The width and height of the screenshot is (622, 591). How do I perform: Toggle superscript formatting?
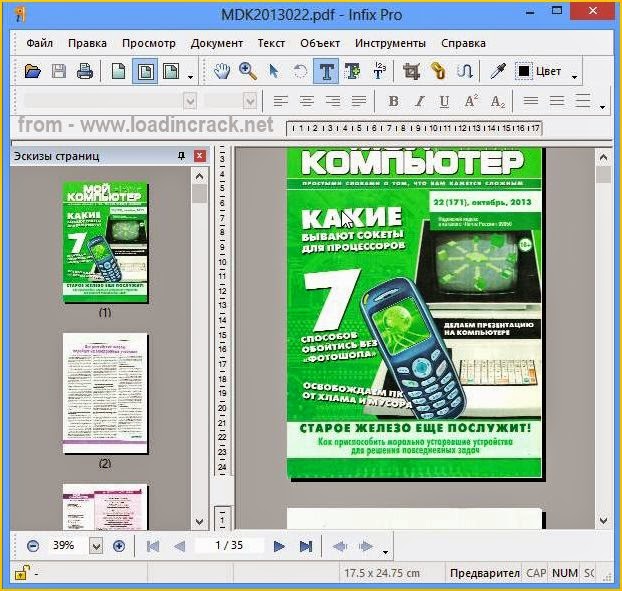pyautogui.click(x=471, y=102)
